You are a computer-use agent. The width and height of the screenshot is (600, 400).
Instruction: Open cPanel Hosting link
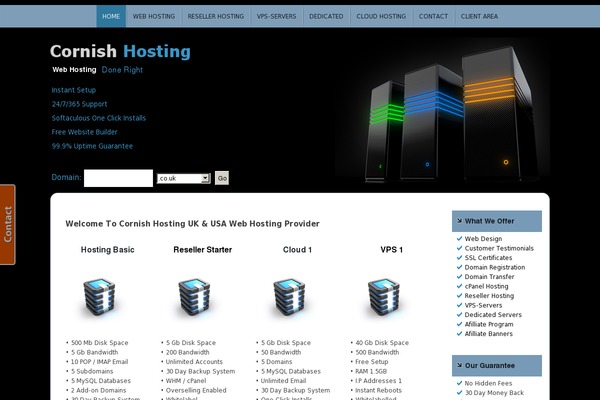(x=486, y=286)
